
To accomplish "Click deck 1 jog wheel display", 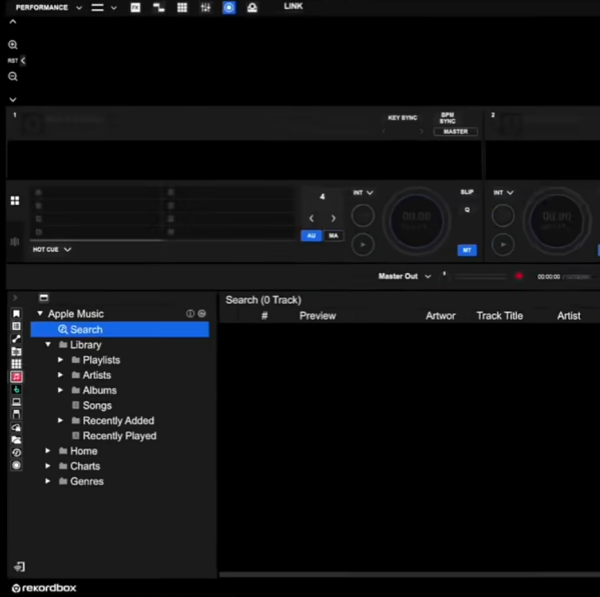I will [417, 221].
